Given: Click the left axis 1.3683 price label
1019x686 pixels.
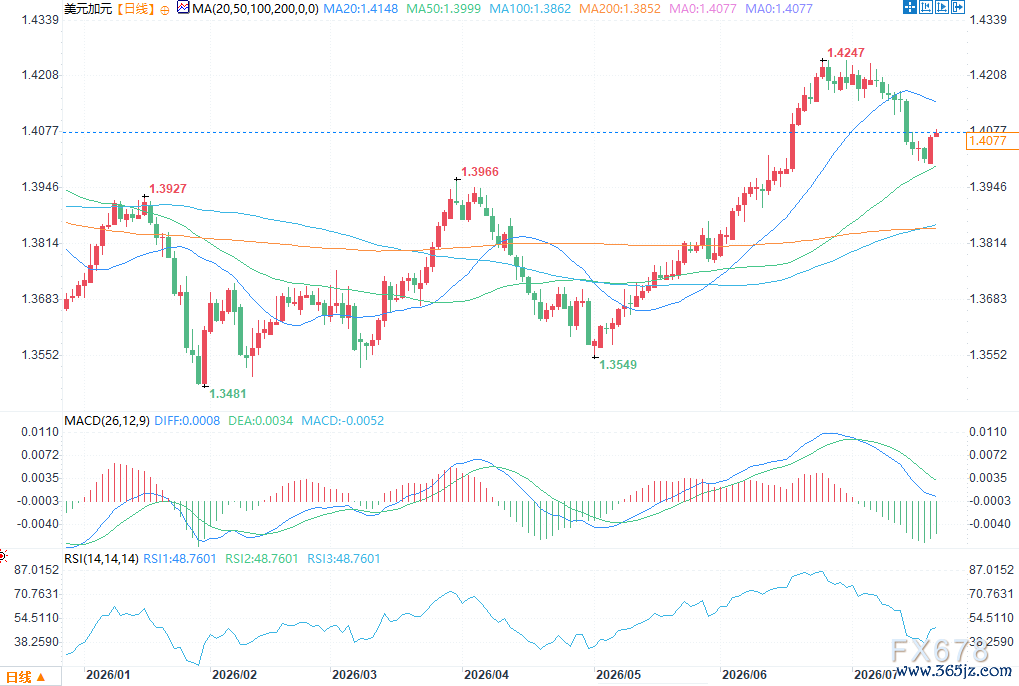Looking at the screenshot, I should [40, 299].
